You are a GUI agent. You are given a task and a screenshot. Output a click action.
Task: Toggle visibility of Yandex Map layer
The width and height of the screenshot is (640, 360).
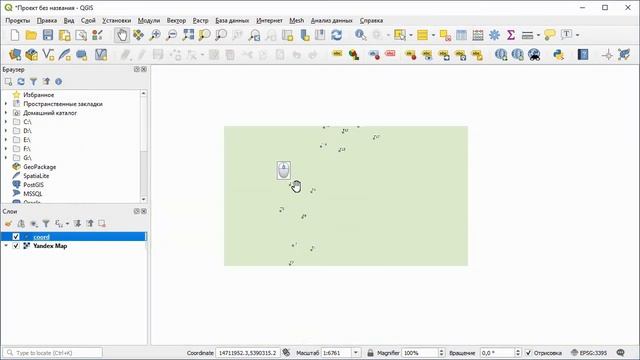coord(16,246)
